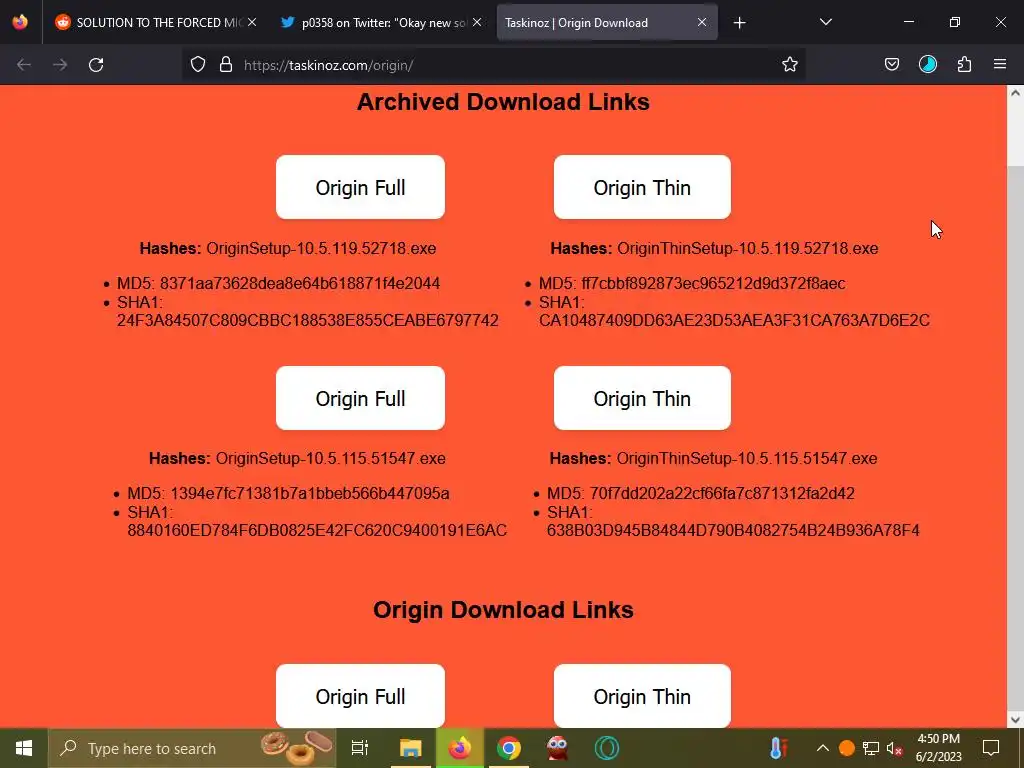1024x768 pixels.
Task: Click the Archived Download Links heading
Action: [x=503, y=102]
